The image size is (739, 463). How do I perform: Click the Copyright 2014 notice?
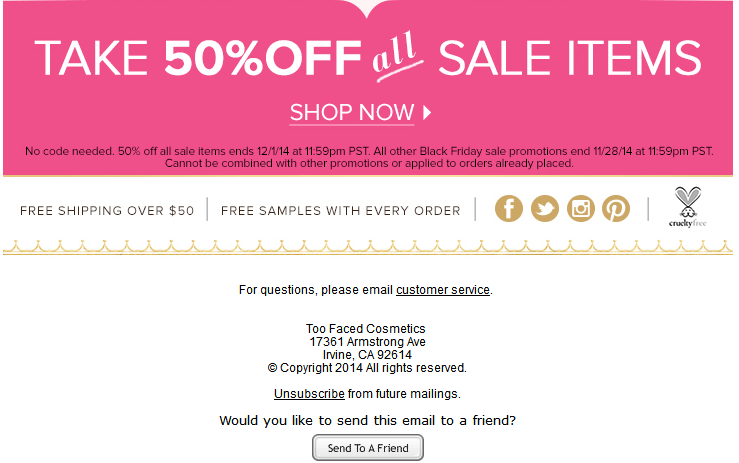[x=368, y=368]
